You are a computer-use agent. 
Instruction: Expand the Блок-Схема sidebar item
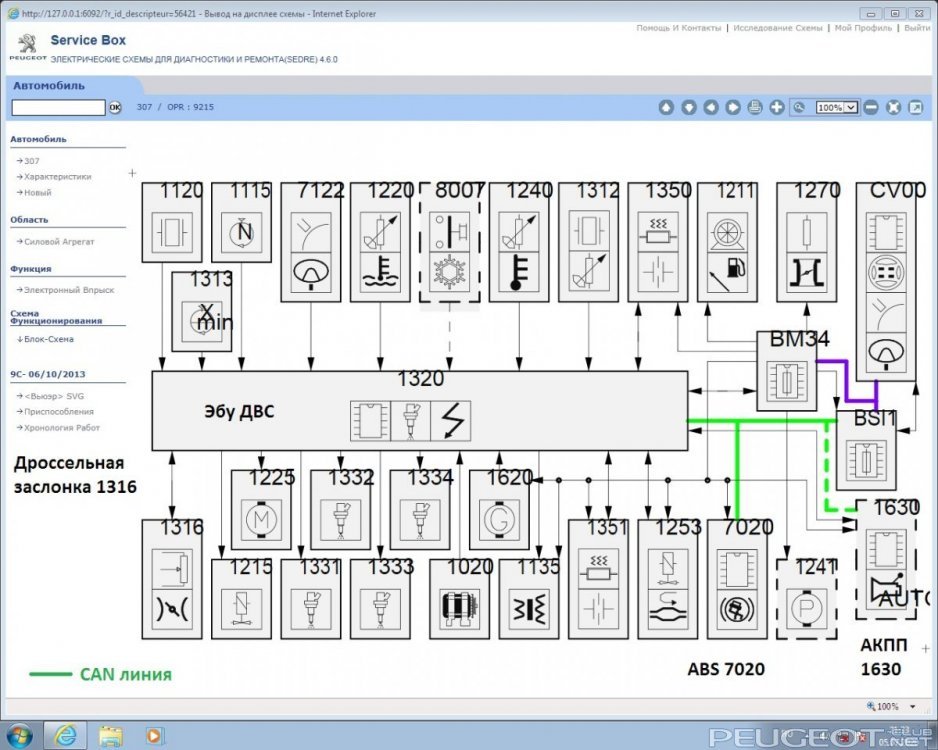click(48, 339)
